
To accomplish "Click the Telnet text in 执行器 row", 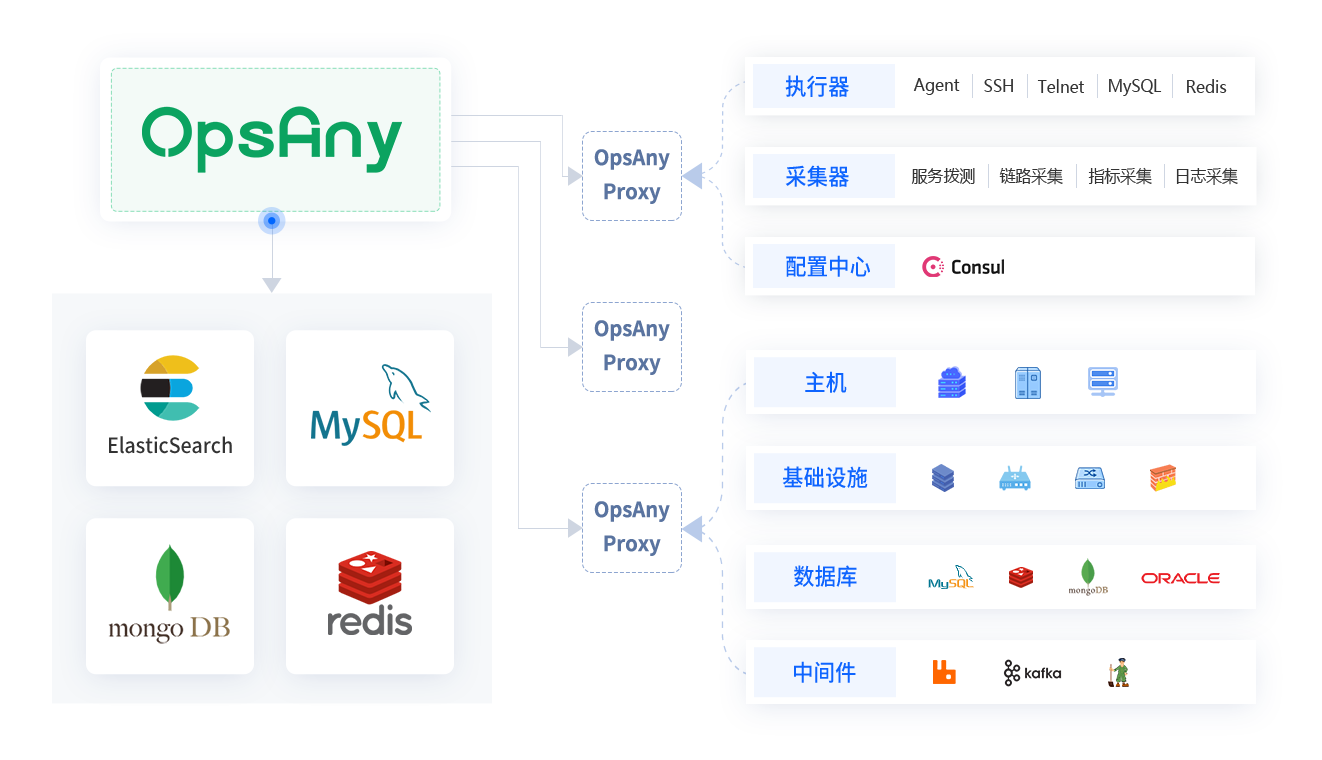I will coord(1061,87).
